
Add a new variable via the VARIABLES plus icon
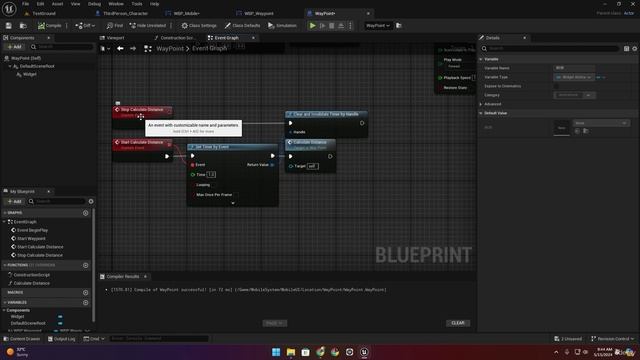tap(85, 302)
